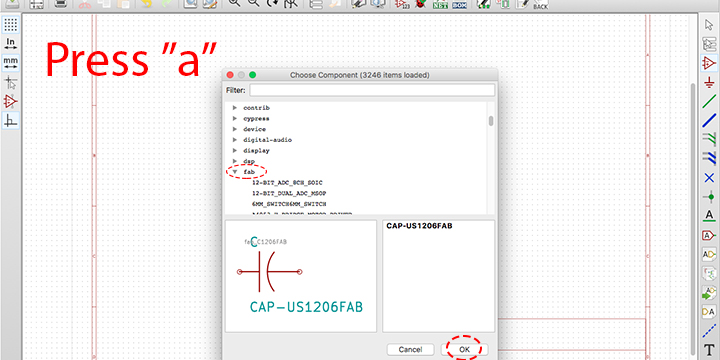The width and height of the screenshot is (720, 360).
Task: Click the component list scrollbar
Action: [x=491, y=121]
